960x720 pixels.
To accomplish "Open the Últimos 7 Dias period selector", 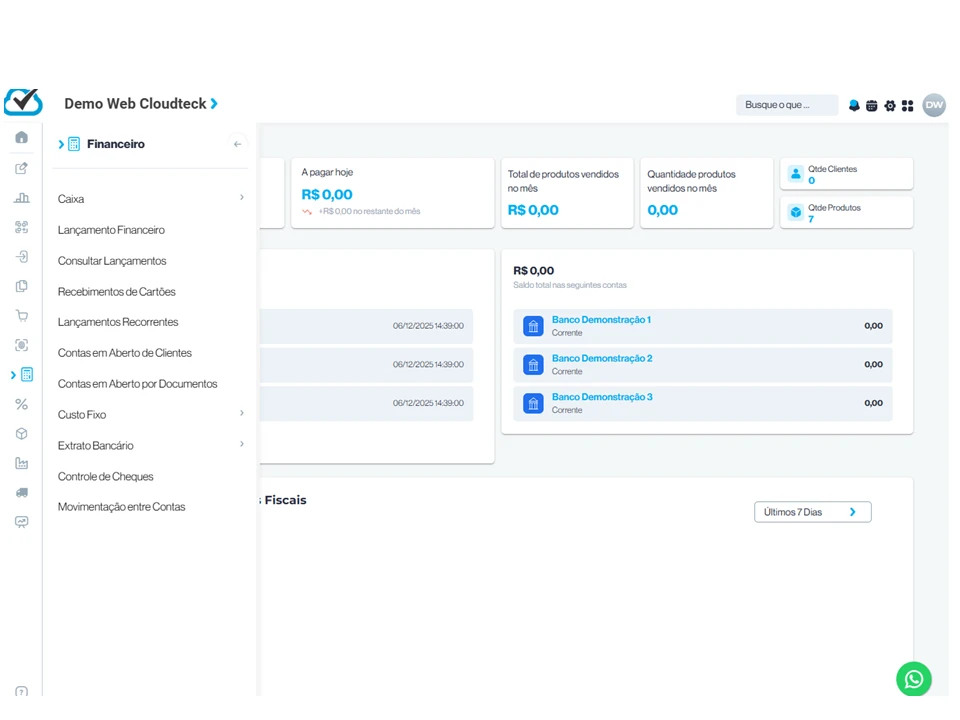I will (812, 512).
